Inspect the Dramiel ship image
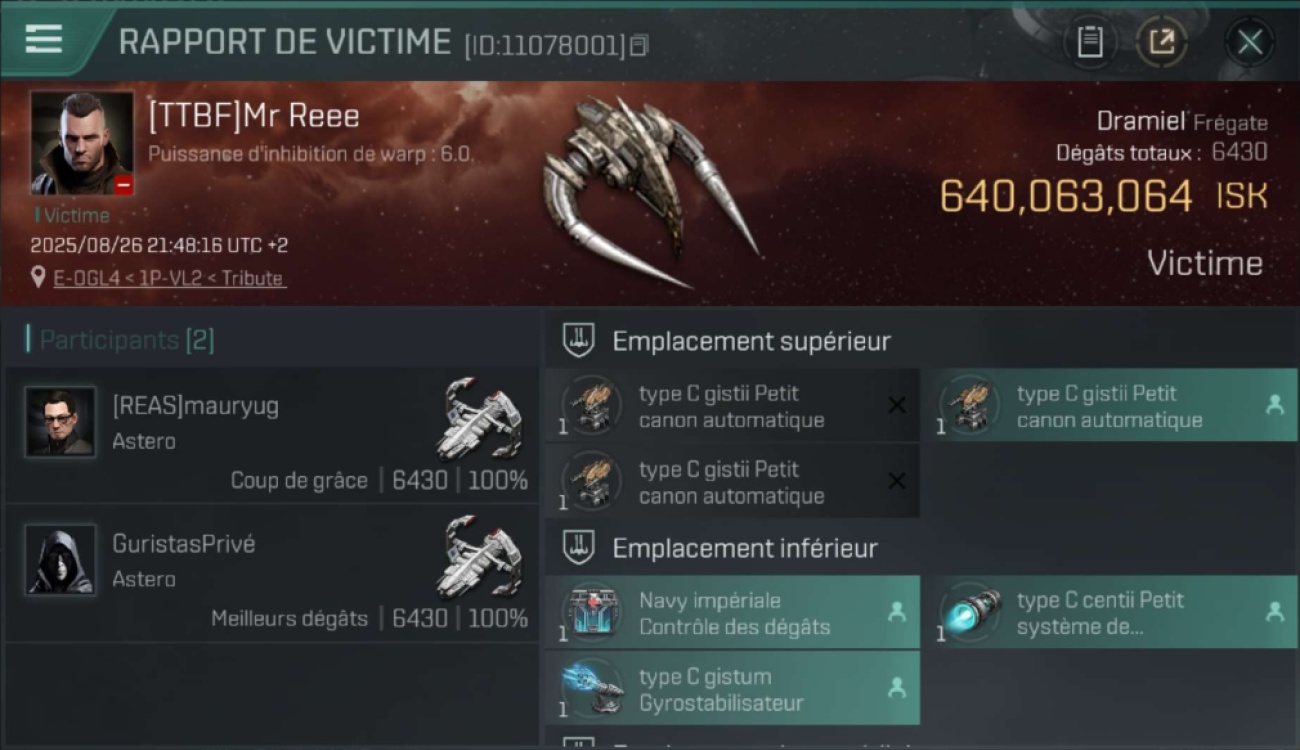The image size is (1300, 750). [x=650, y=190]
